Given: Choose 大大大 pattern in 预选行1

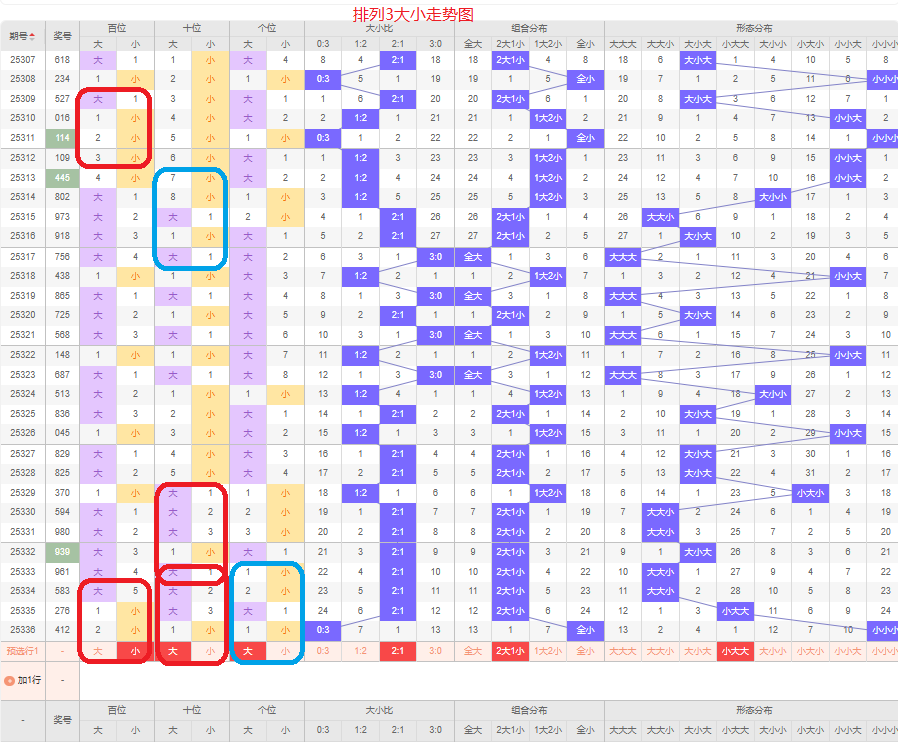Looking at the screenshot, I should (623, 651).
